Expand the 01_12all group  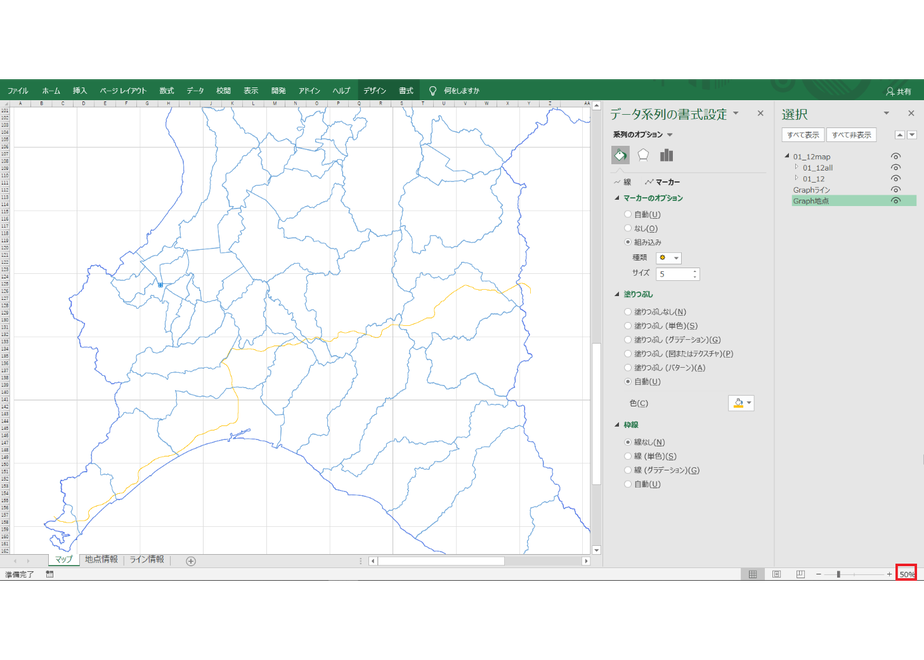797,167
